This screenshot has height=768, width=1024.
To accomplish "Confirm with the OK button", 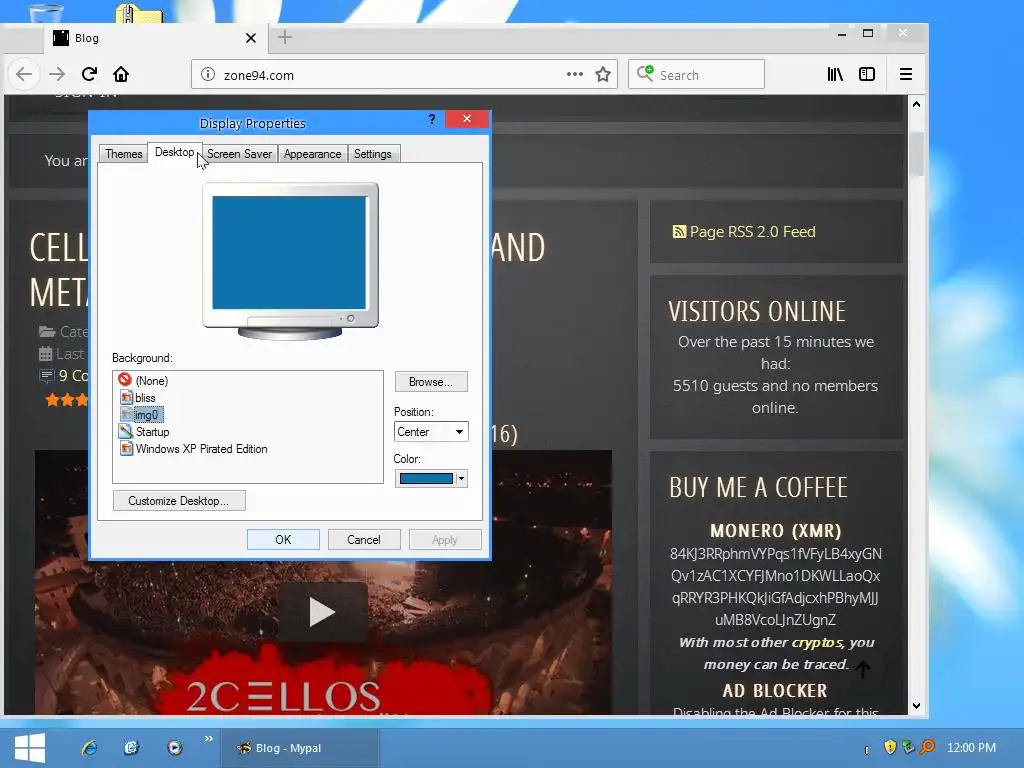I will pos(283,540).
